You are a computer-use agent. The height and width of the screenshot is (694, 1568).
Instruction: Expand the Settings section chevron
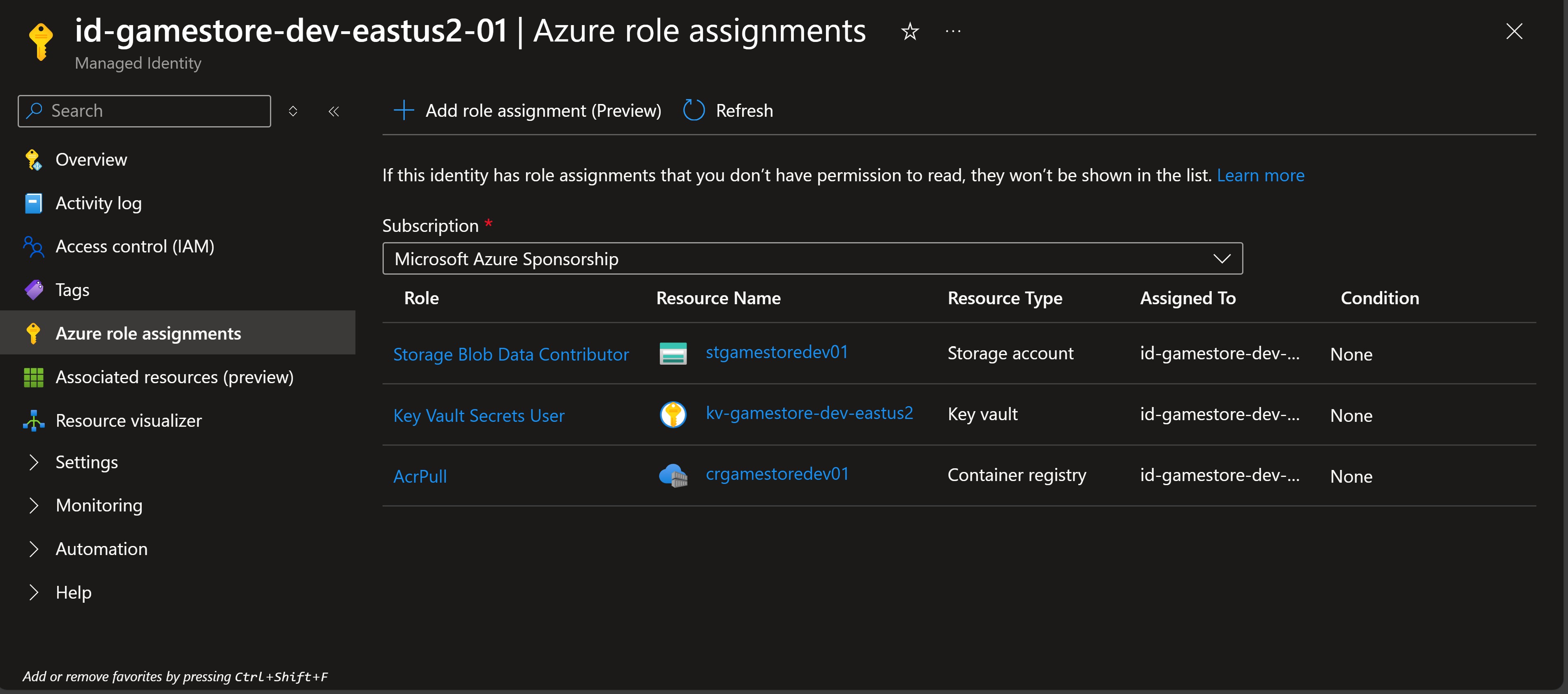coord(33,463)
